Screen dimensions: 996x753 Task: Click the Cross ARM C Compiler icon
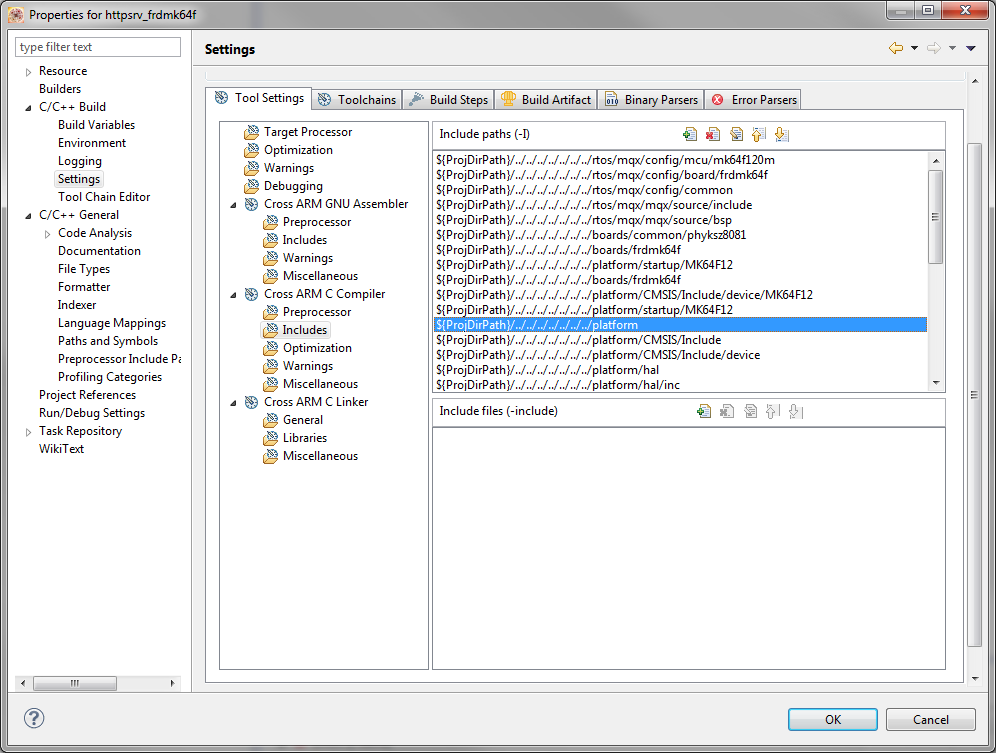click(252, 294)
